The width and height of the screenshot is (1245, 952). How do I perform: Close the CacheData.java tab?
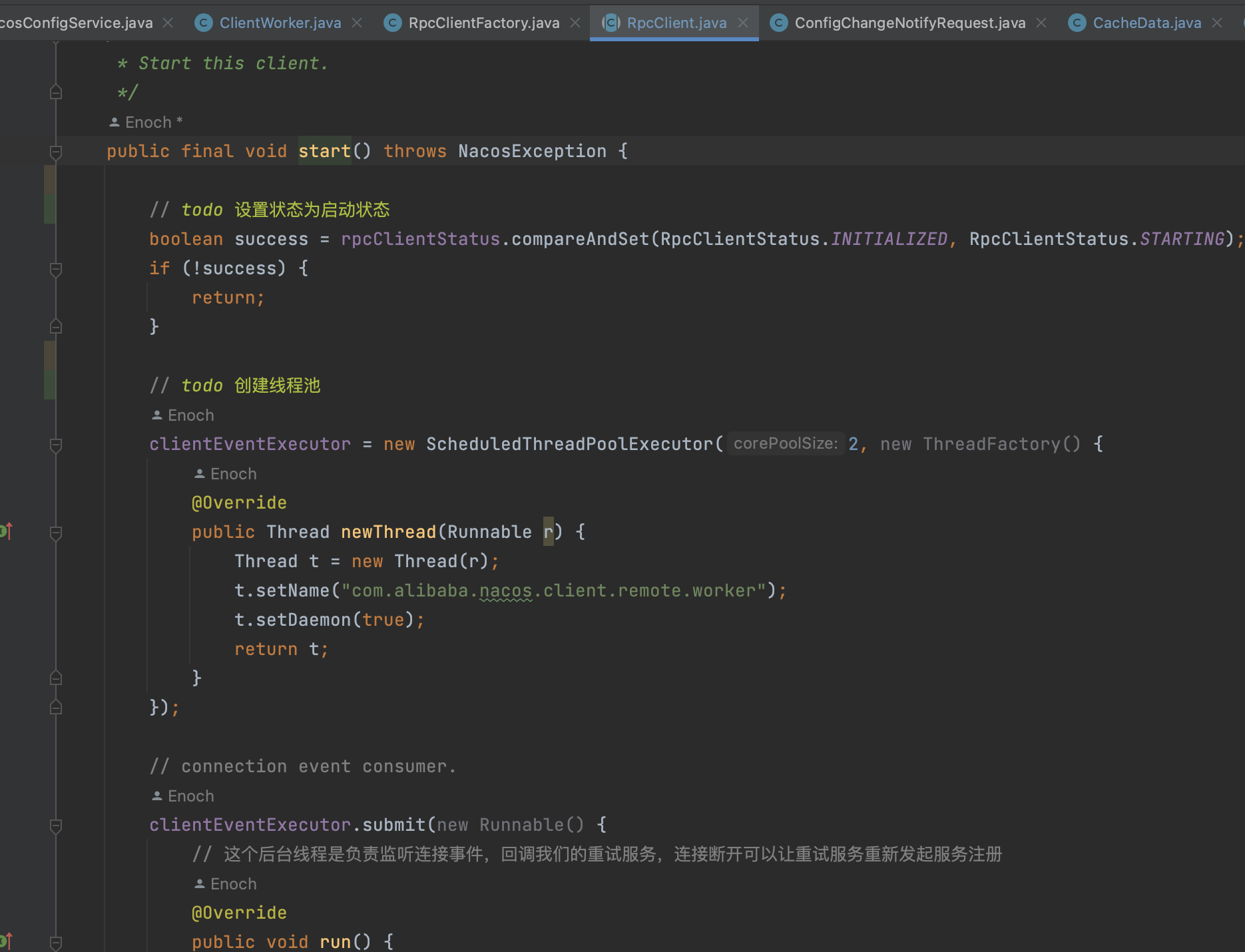coord(1217,23)
